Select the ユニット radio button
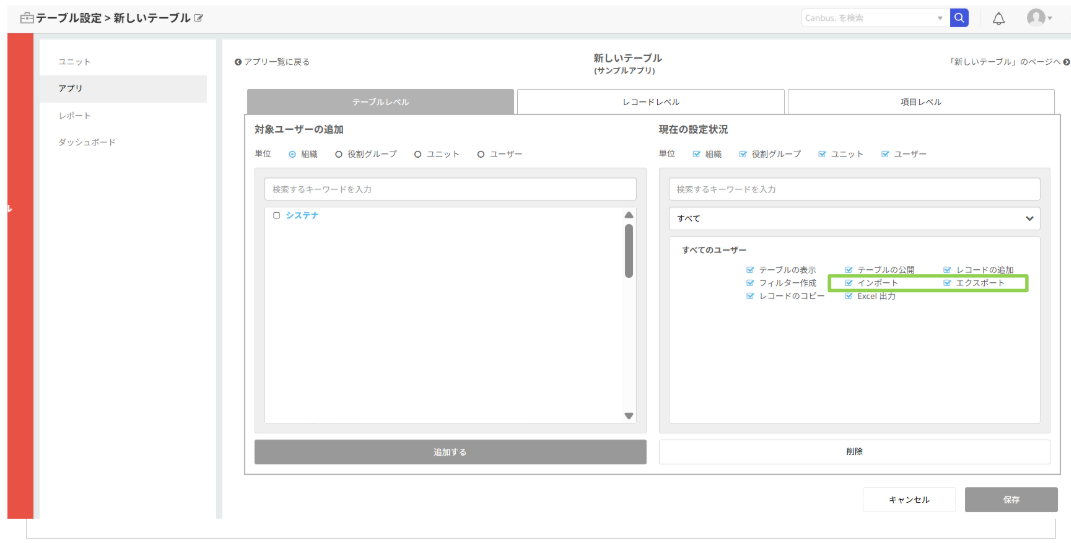 click(418, 154)
